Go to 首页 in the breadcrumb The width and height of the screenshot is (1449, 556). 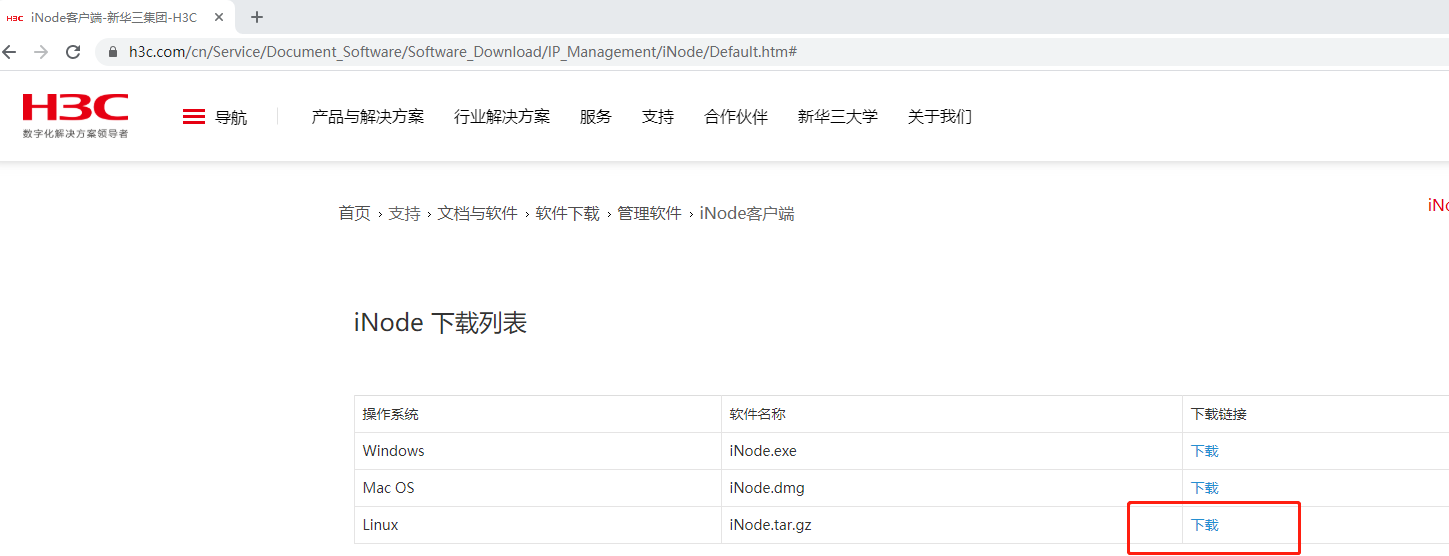[x=354, y=213]
